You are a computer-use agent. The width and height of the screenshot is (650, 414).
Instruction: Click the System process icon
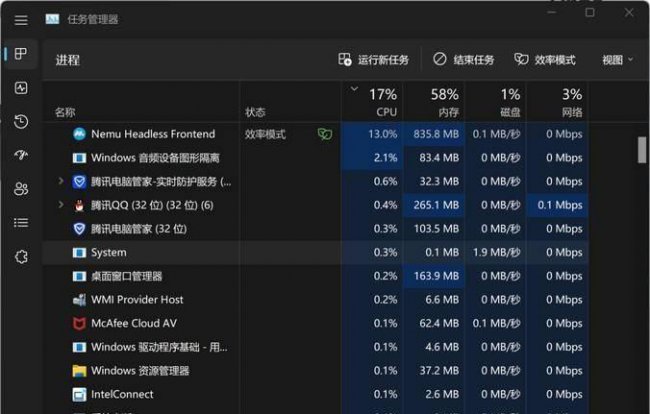click(79, 252)
